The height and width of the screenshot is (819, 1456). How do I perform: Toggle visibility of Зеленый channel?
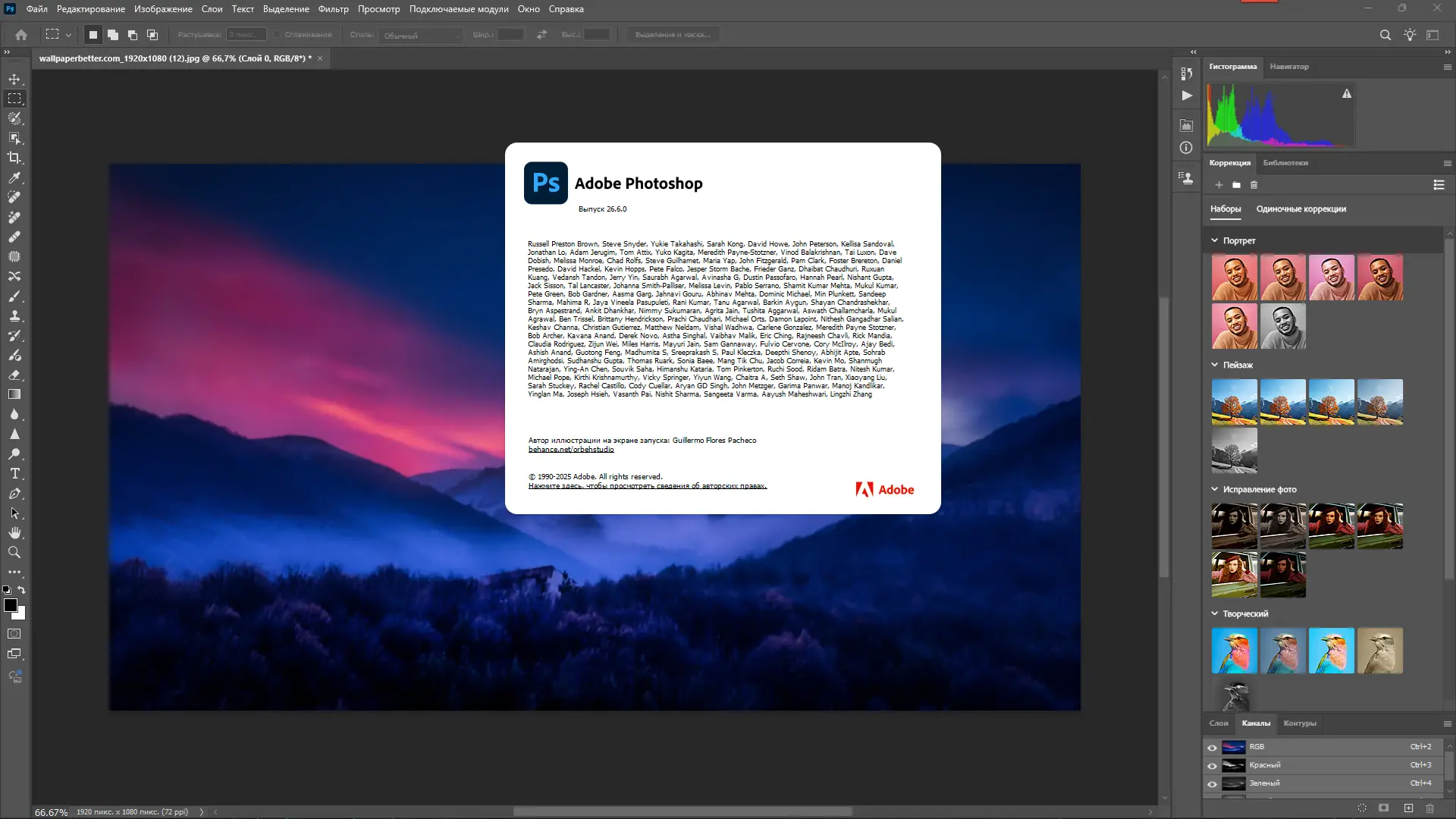[1212, 783]
